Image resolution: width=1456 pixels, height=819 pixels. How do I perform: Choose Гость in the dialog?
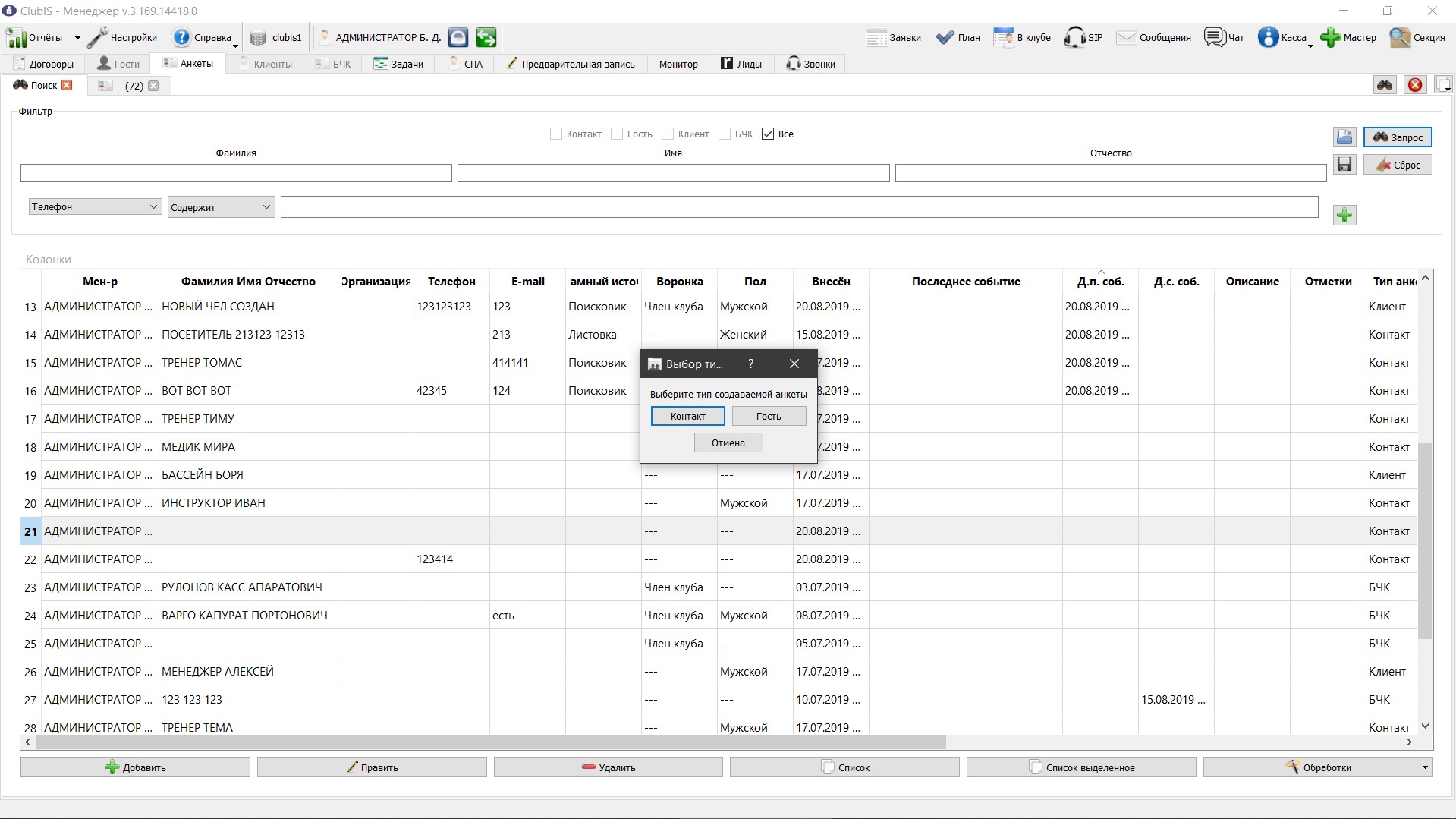[x=769, y=416]
